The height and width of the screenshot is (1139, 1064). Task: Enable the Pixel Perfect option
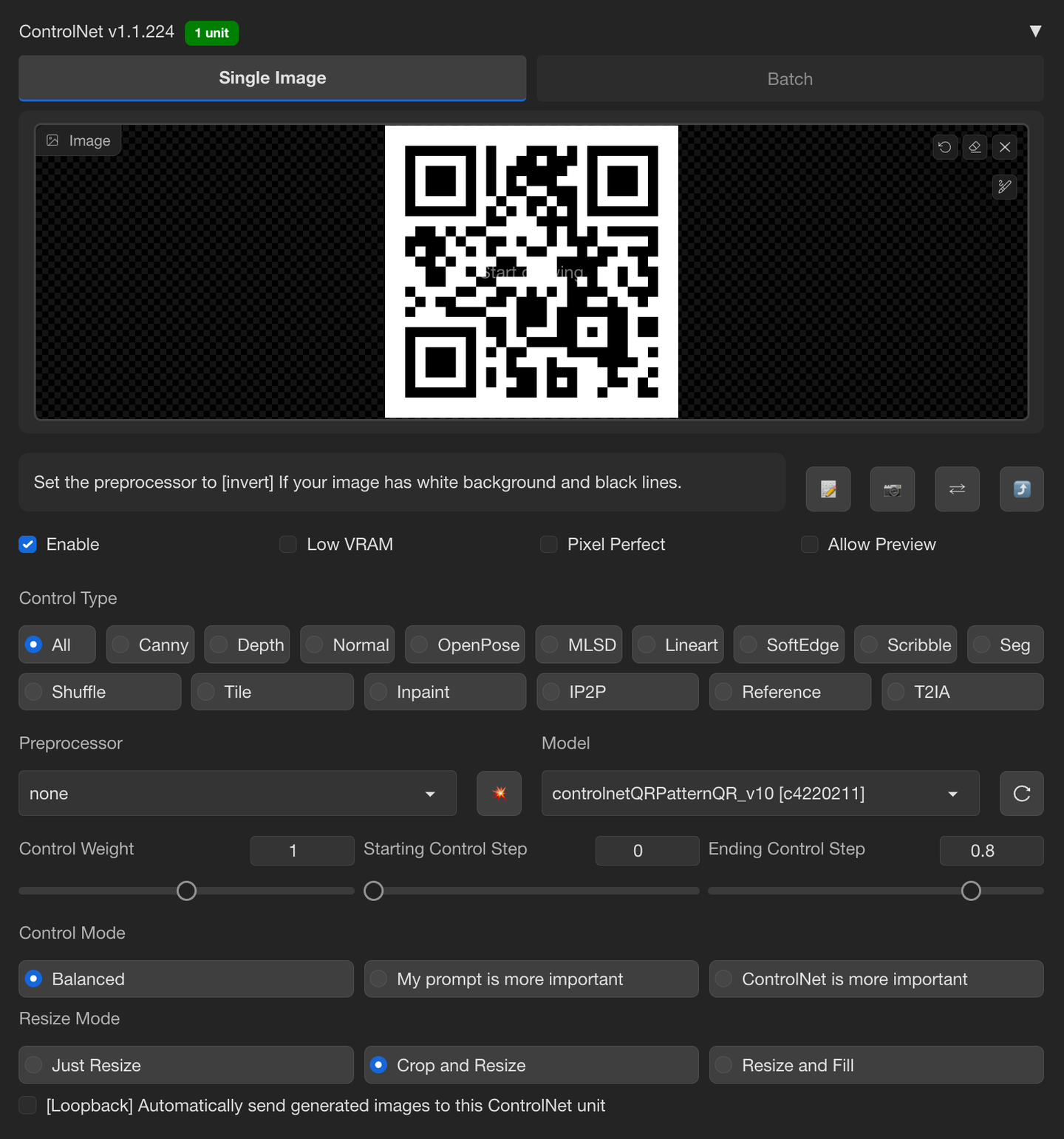coord(549,545)
